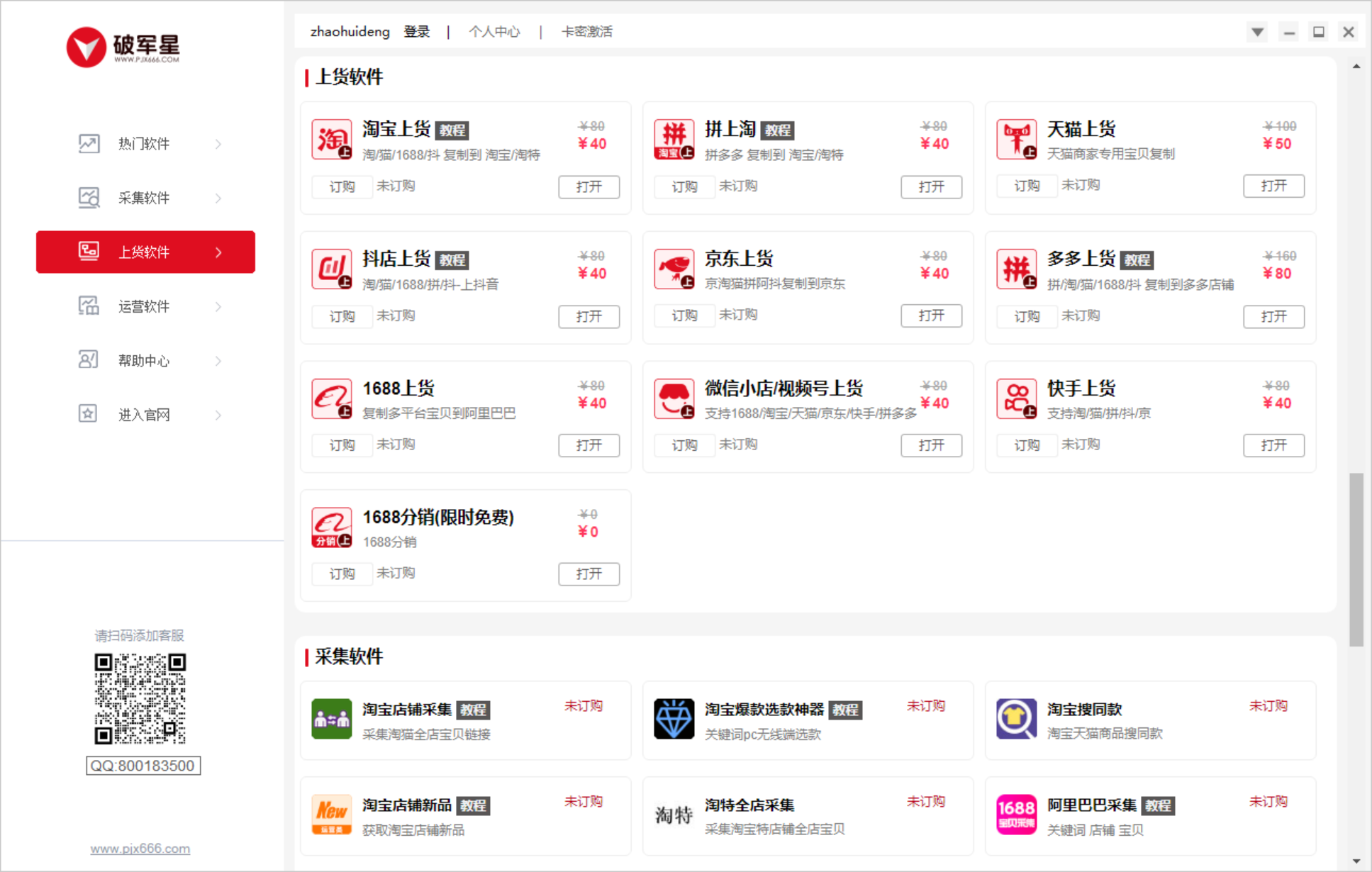Select 运营软件 in the sidebar menu
The height and width of the screenshot is (872, 1372).
click(144, 306)
